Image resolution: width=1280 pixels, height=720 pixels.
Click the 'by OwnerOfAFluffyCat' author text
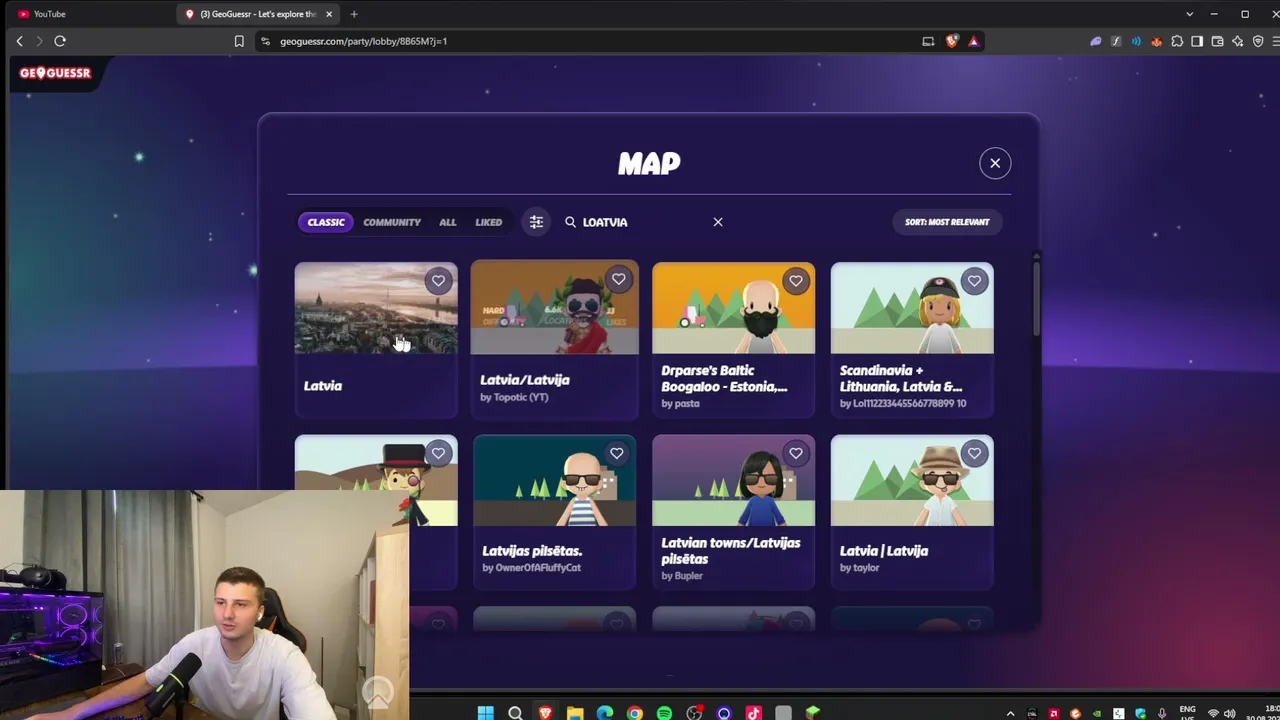[532, 568]
